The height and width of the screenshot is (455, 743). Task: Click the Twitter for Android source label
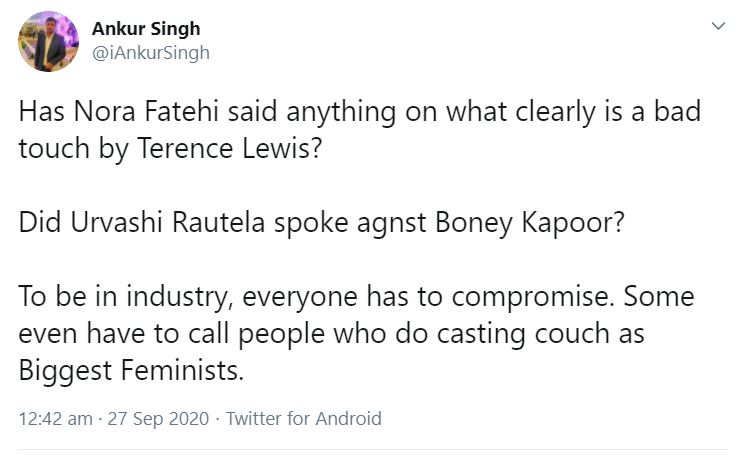(x=304, y=419)
